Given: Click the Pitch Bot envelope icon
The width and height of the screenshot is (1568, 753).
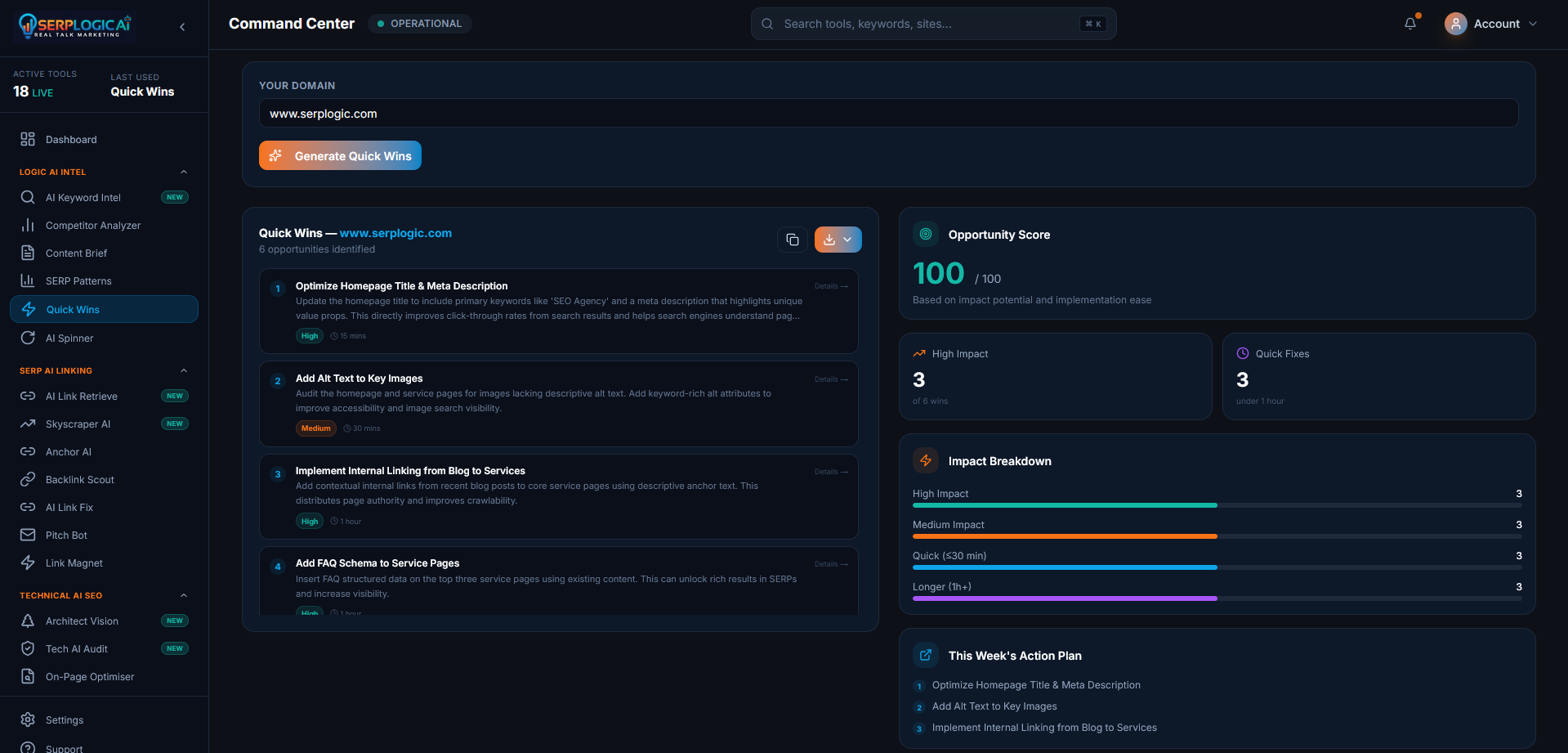Looking at the screenshot, I should point(28,535).
